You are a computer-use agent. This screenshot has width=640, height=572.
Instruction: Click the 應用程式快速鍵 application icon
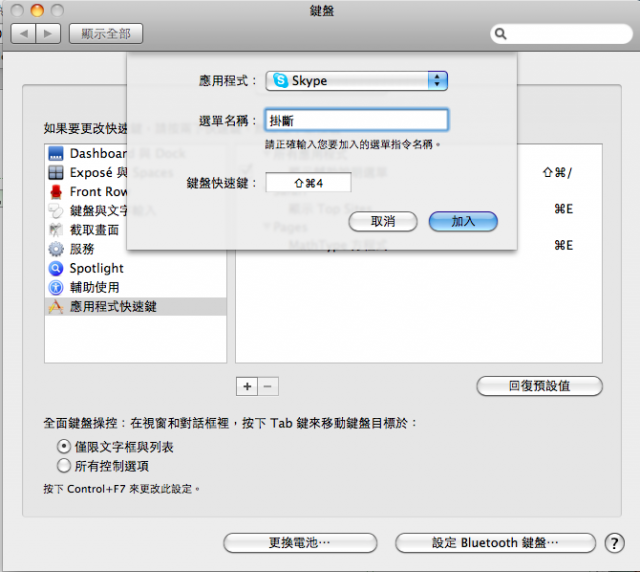pyautogui.click(x=56, y=307)
